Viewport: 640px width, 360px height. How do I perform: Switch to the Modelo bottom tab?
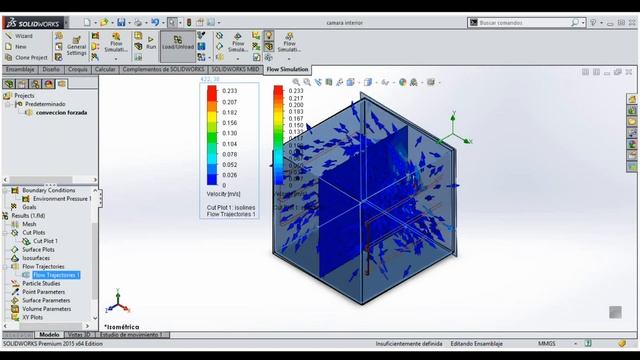click(x=49, y=335)
